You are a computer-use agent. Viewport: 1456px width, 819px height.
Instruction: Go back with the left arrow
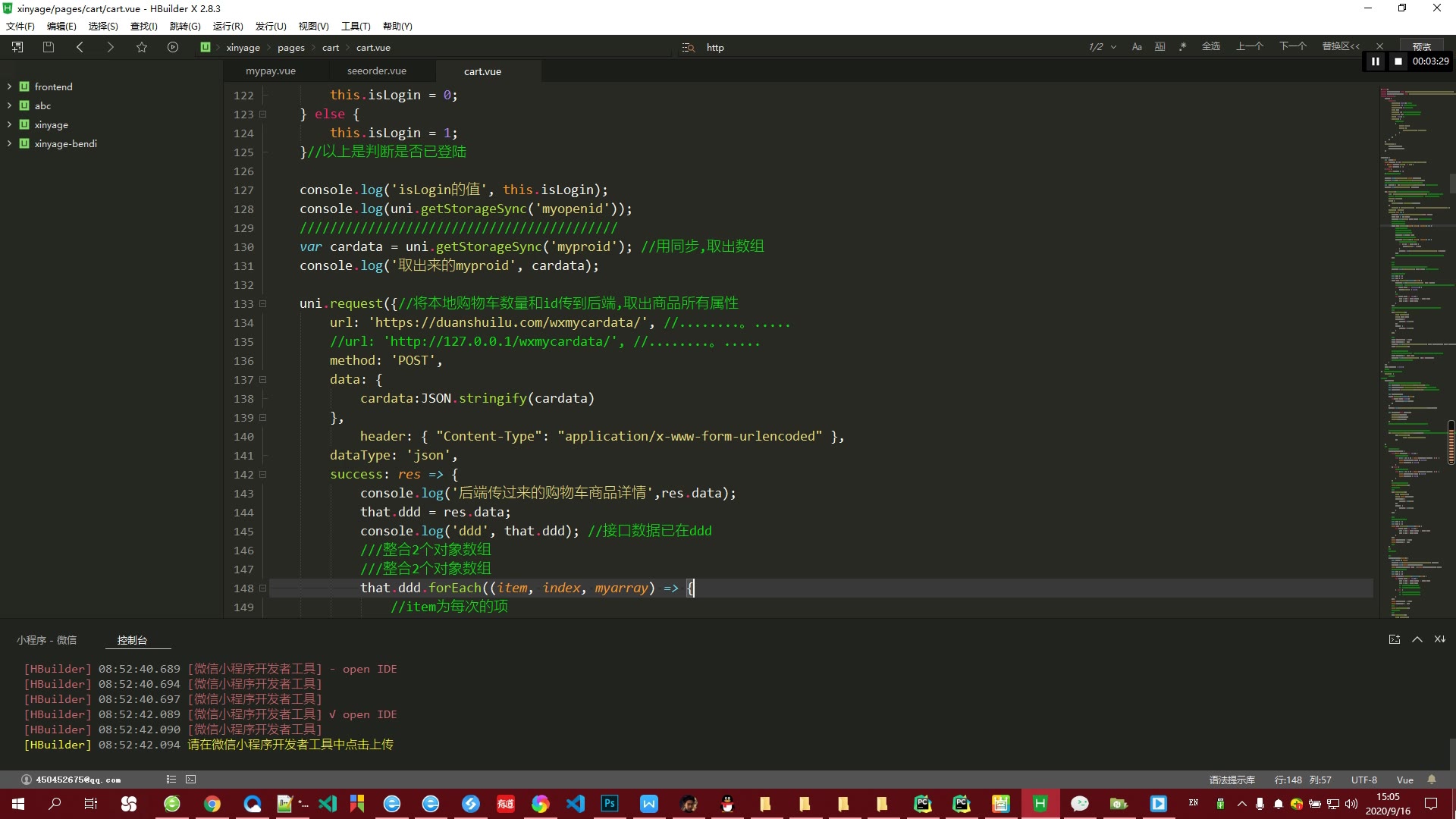(80, 47)
